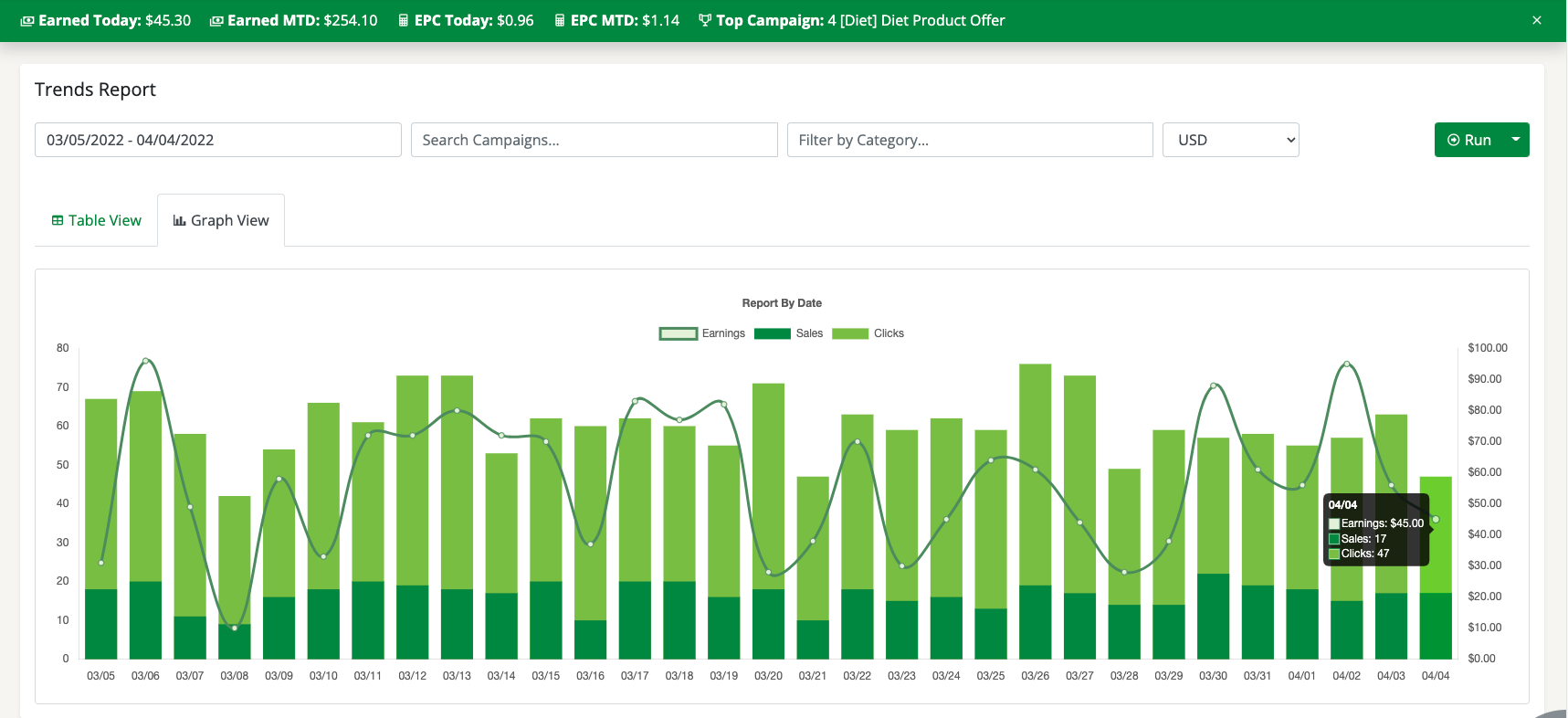This screenshot has height=718, width=1568.
Task: Click the Earned Today money icon
Action: (x=27, y=21)
